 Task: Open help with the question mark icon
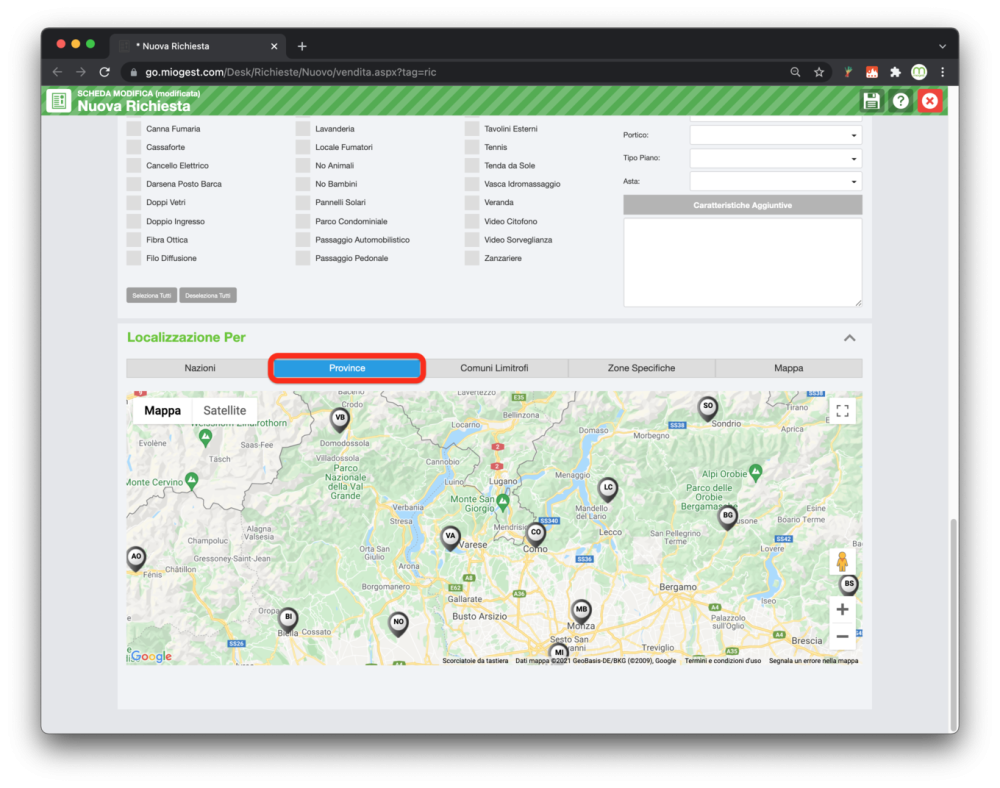pyautogui.click(x=901, y=101)
